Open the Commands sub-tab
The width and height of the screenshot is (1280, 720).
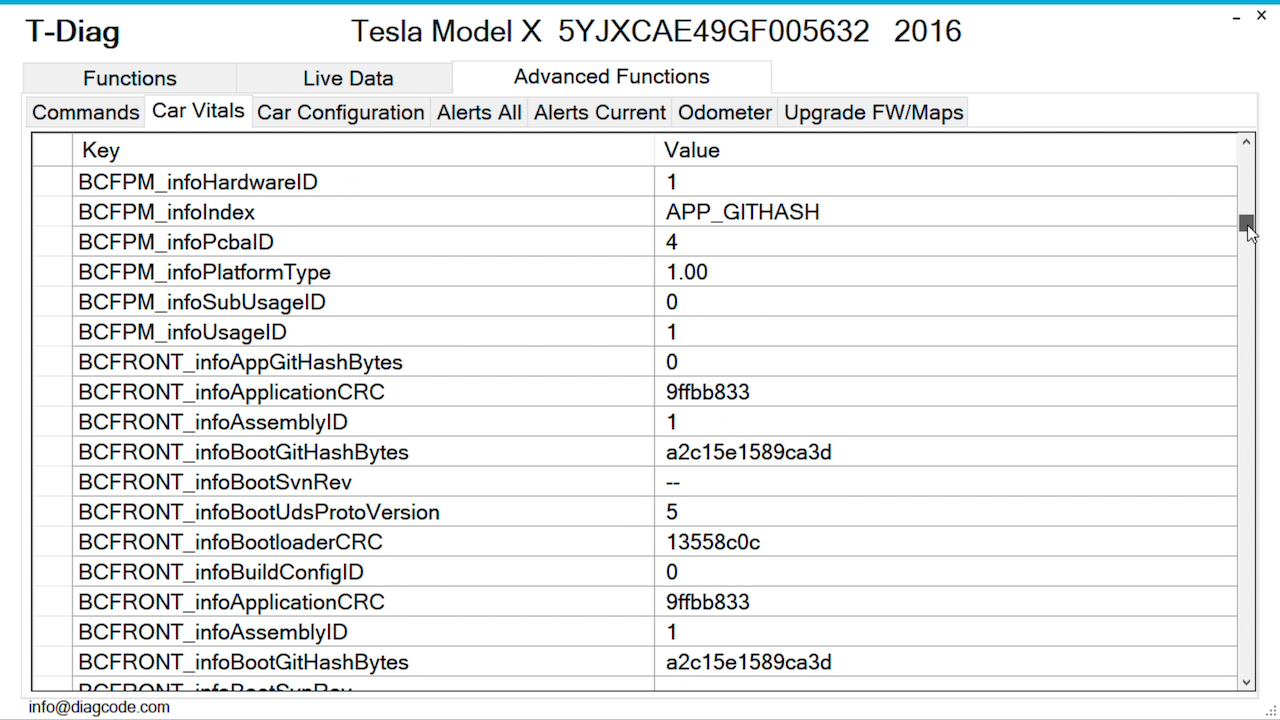86,112
